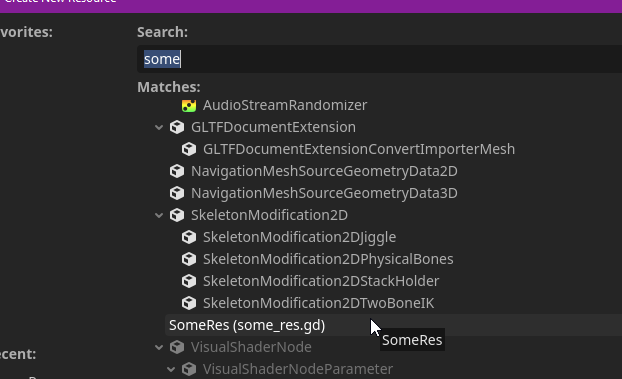
Task: Click the SkeletonModification2D cube icon
Action: (177, 215)
